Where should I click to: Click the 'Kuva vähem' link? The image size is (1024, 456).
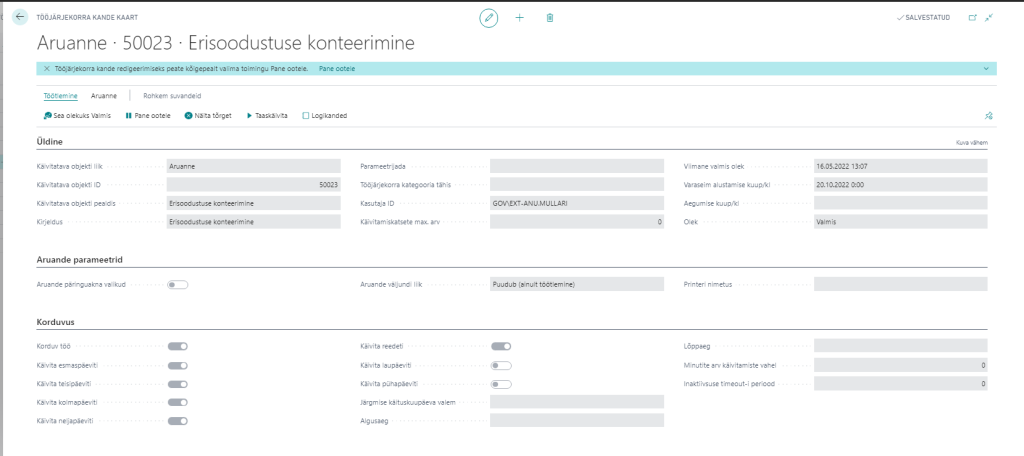[972, 143]
